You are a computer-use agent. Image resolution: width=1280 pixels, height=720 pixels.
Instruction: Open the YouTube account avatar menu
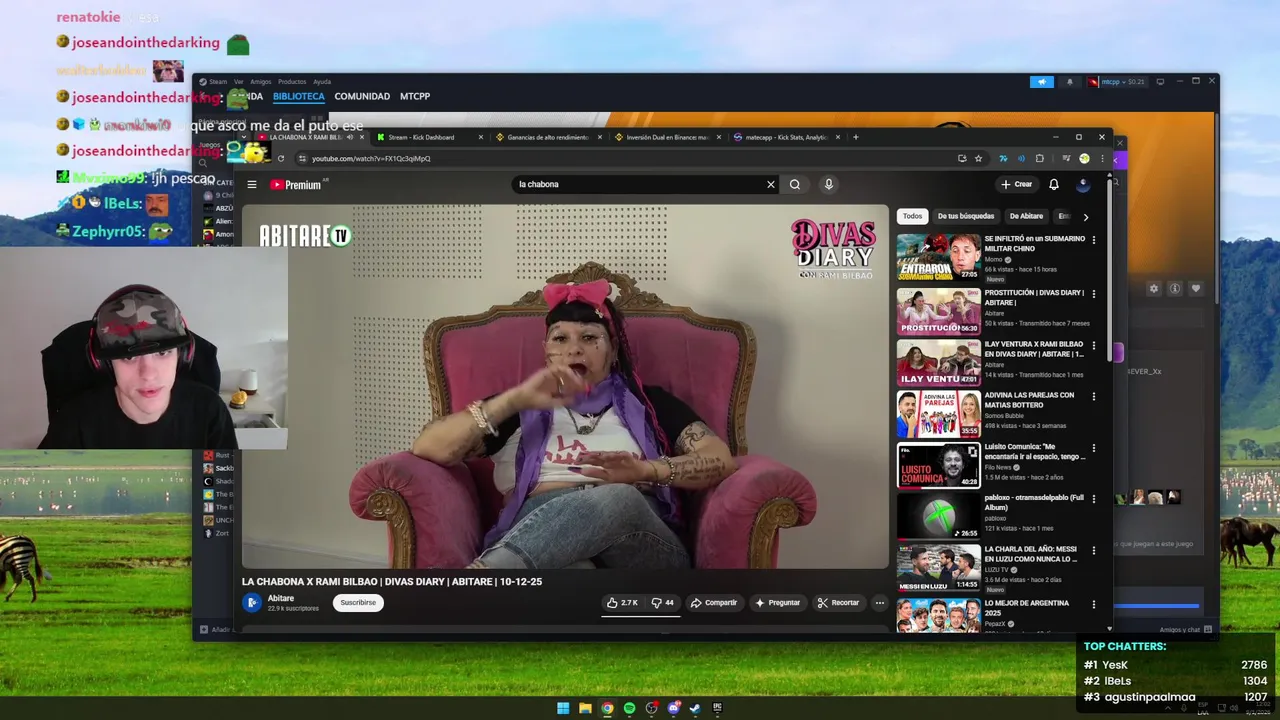click(x=1083, y=184)
